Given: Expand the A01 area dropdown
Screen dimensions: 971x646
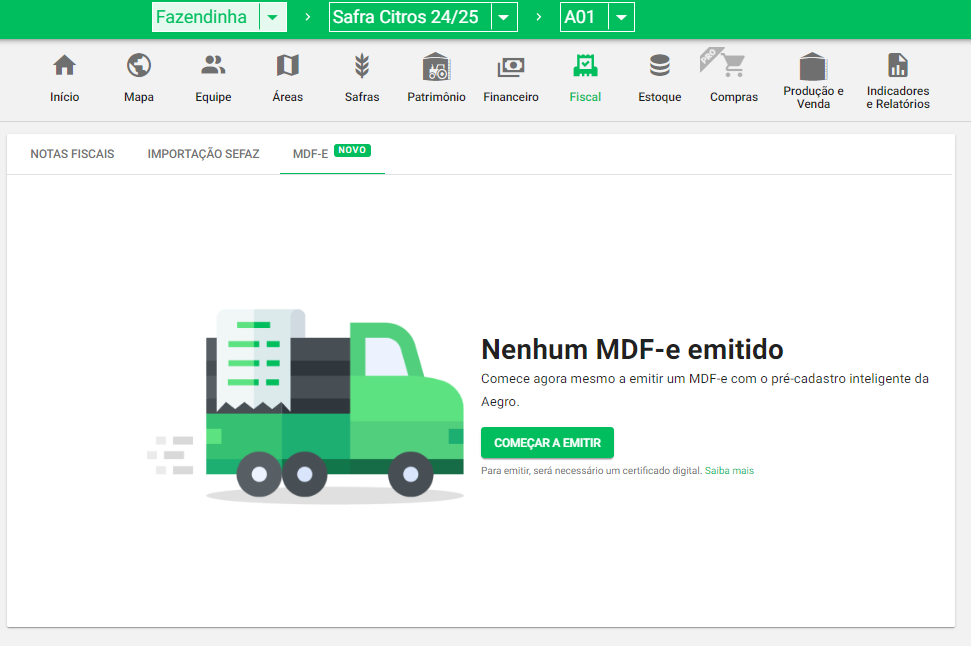Looking at the screenshot, I should pyautogui.click(x=621, y=18).
